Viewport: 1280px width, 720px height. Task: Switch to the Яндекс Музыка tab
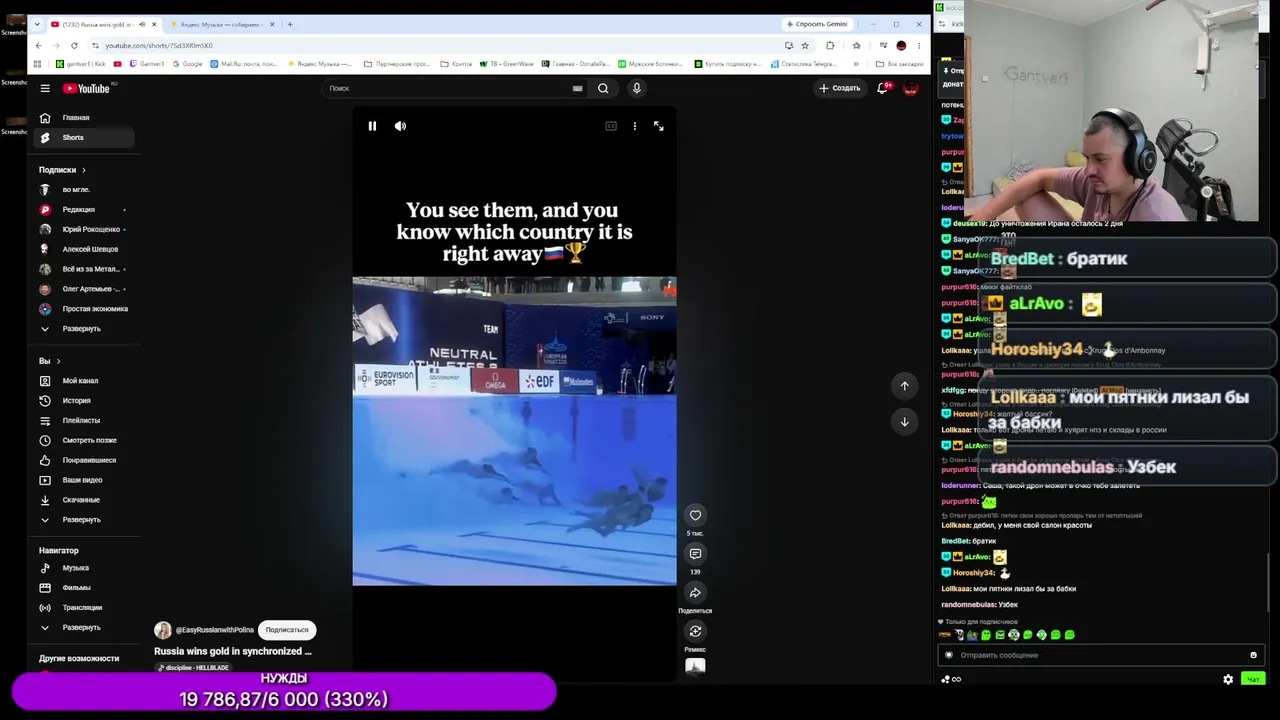220,24
